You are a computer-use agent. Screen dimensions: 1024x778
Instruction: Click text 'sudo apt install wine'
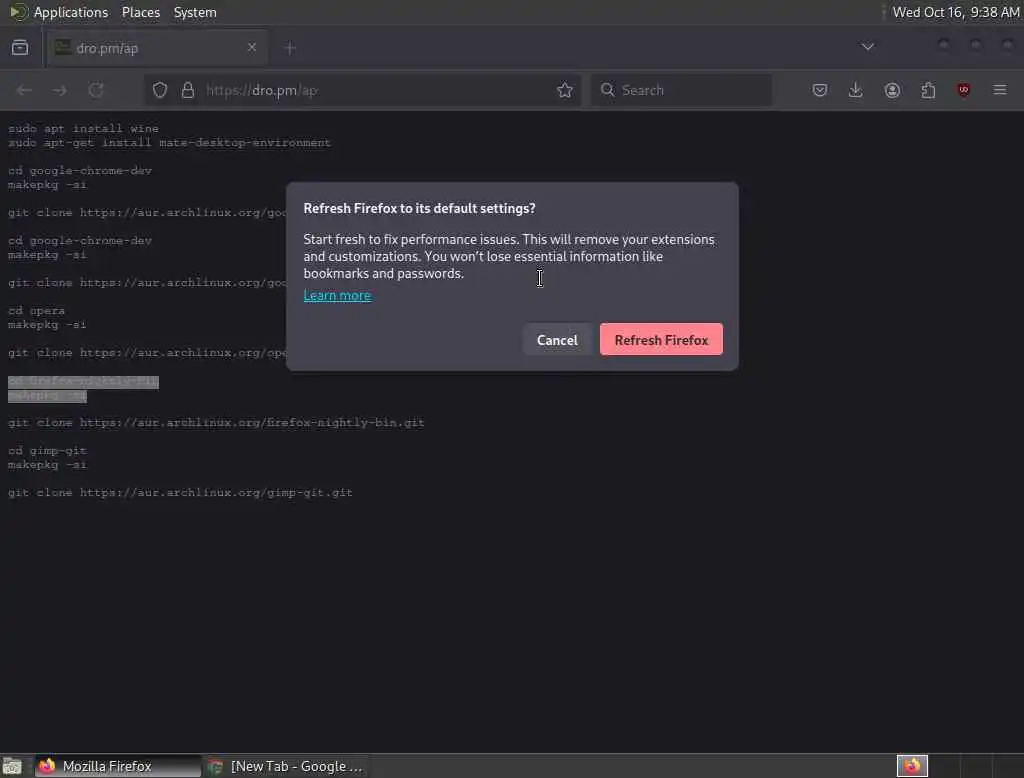coord(83,128)
